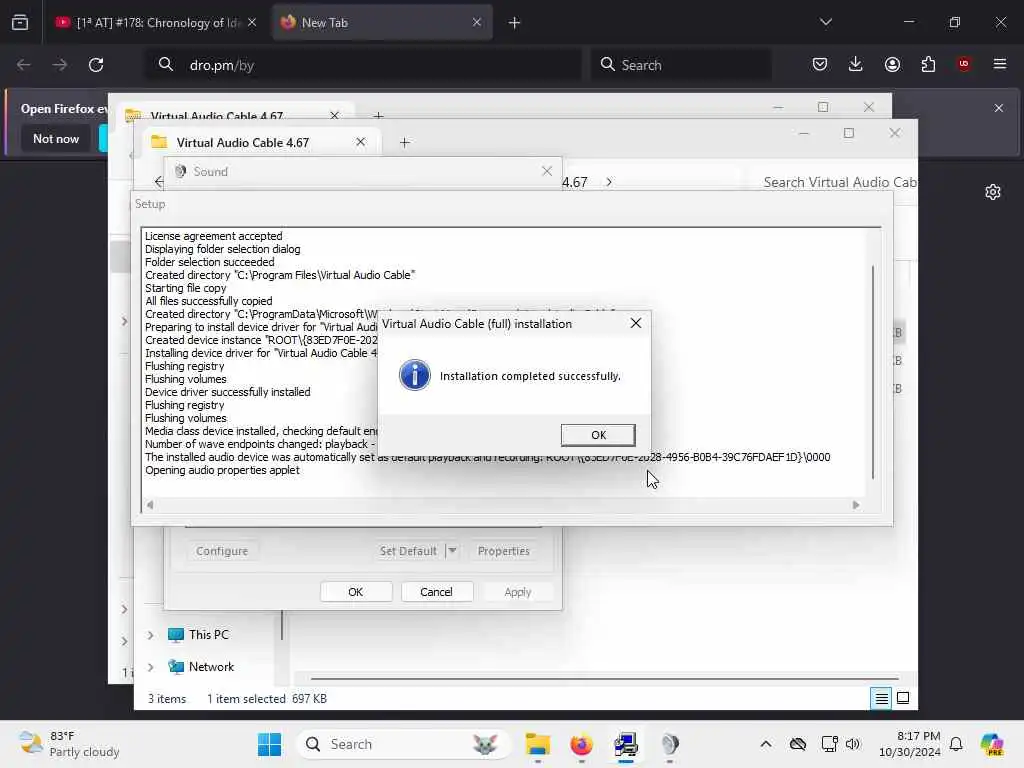Click the cloud sync tray icon
This screenshot has height=768, width=1024.
(797, 744)
